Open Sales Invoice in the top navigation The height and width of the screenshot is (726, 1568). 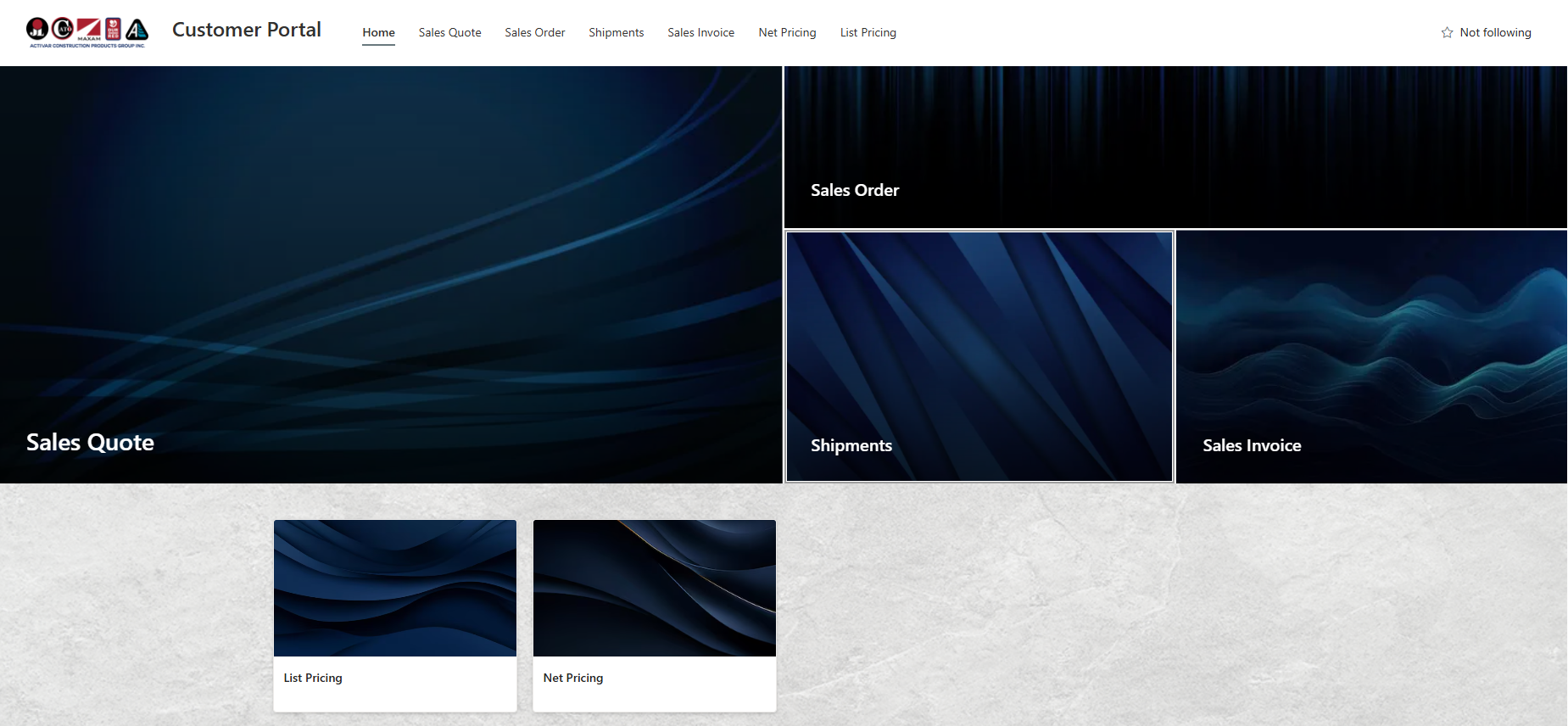pyautogui.click(x=700, y=33)
